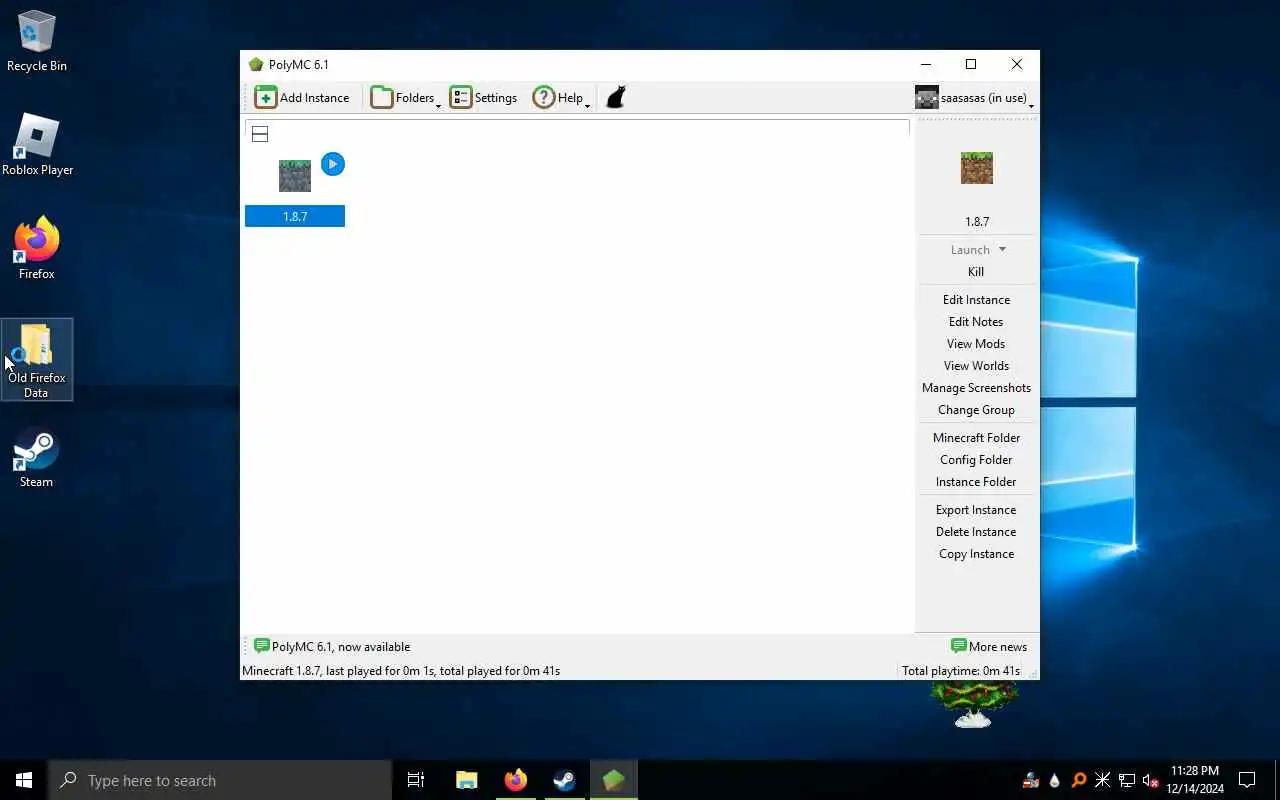The width and height of the screenshot is (1280, 800).
Task: Click Change Group
Action: coord(976,409)
